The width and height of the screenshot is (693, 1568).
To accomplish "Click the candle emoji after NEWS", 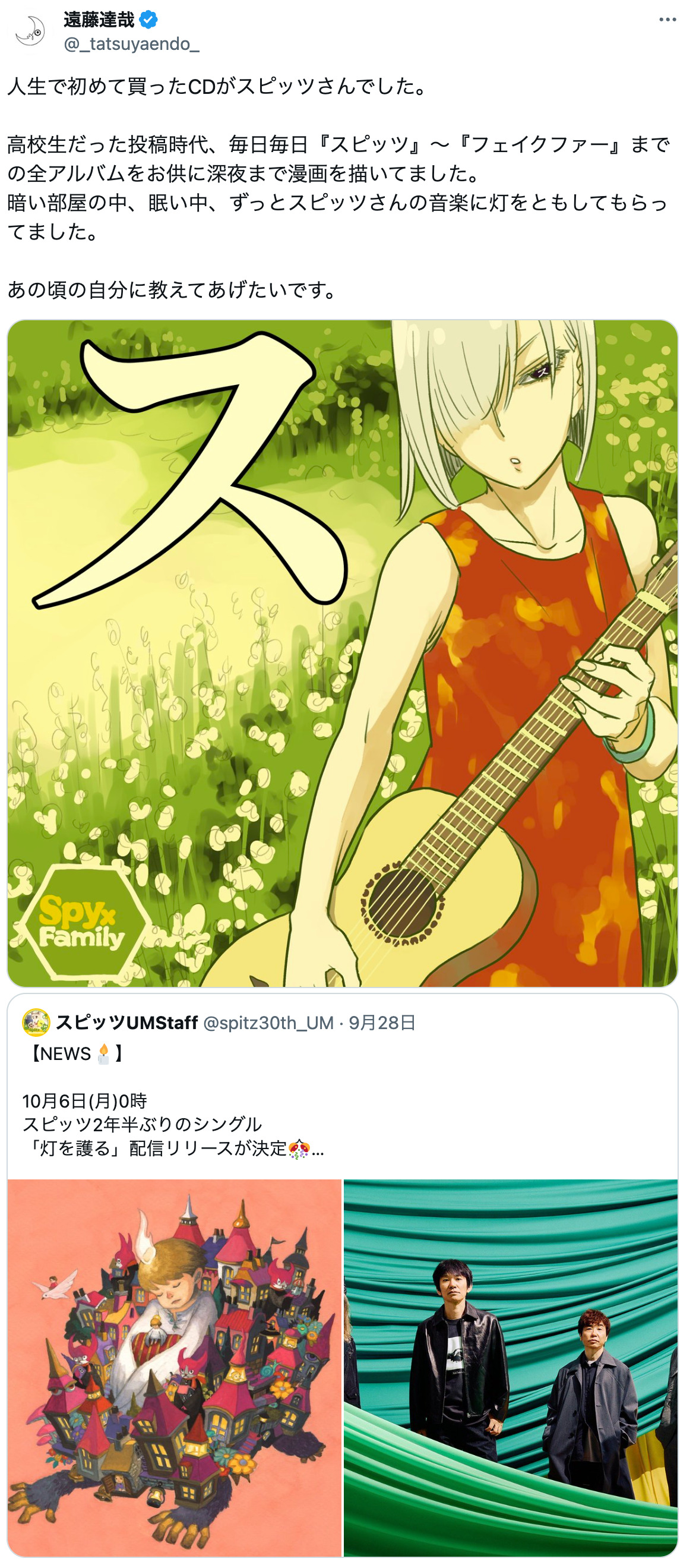I will (x=103, y=1053).
